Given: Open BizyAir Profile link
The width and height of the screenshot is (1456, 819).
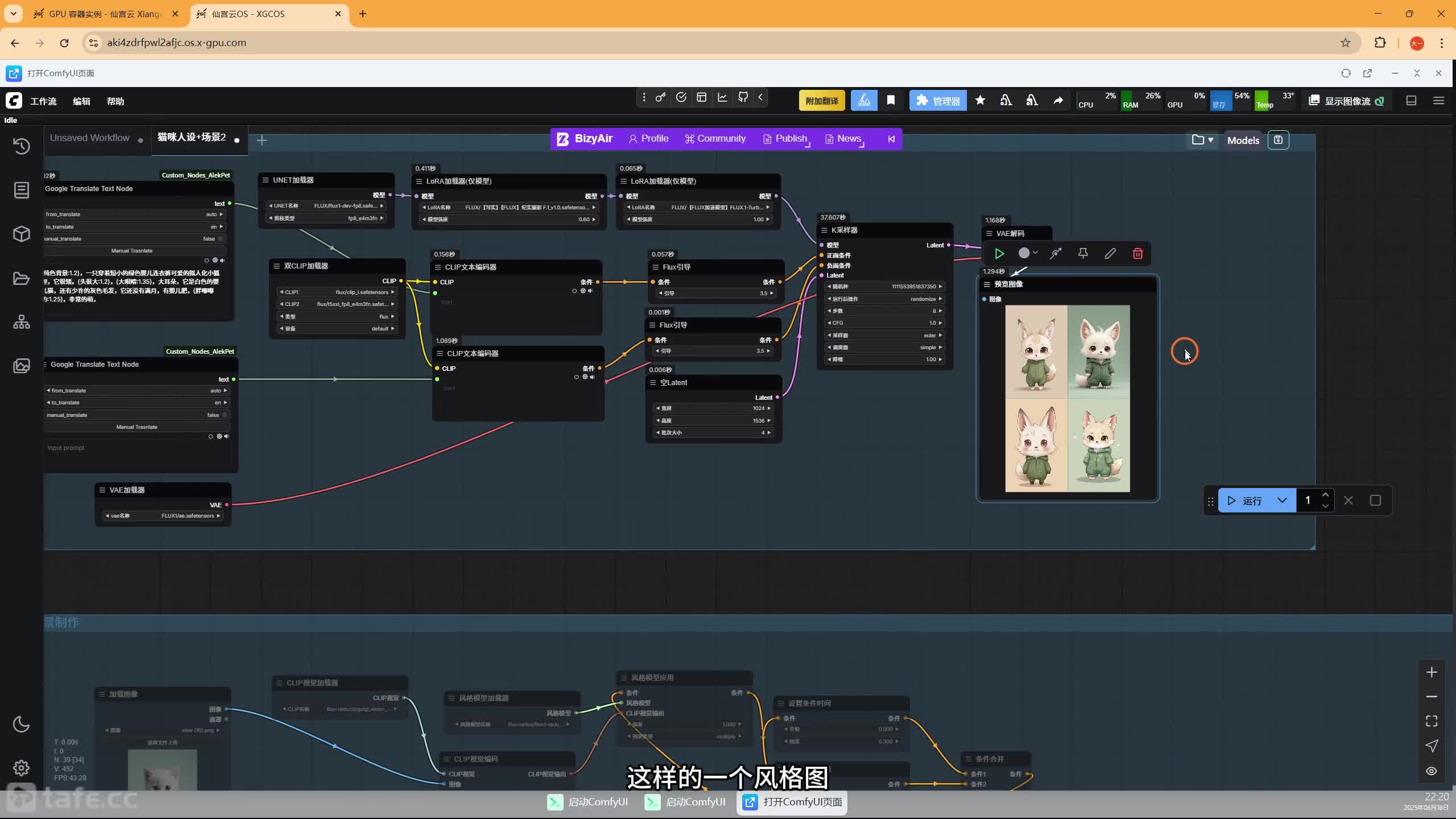Looking at the screenshot, I should [x=648, y=139].
